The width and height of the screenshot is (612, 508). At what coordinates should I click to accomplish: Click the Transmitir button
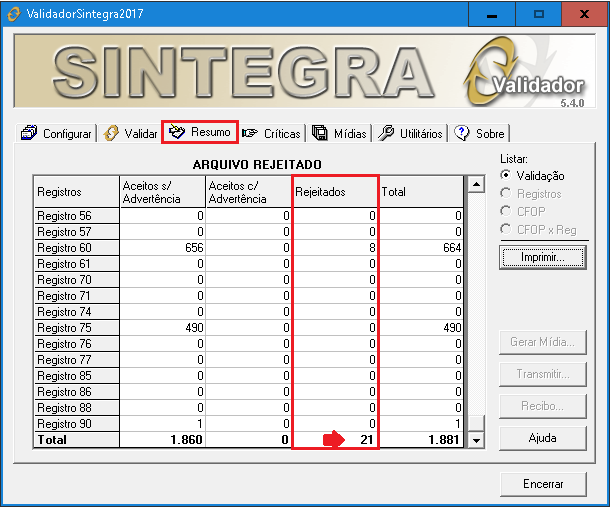click(543, 374)
